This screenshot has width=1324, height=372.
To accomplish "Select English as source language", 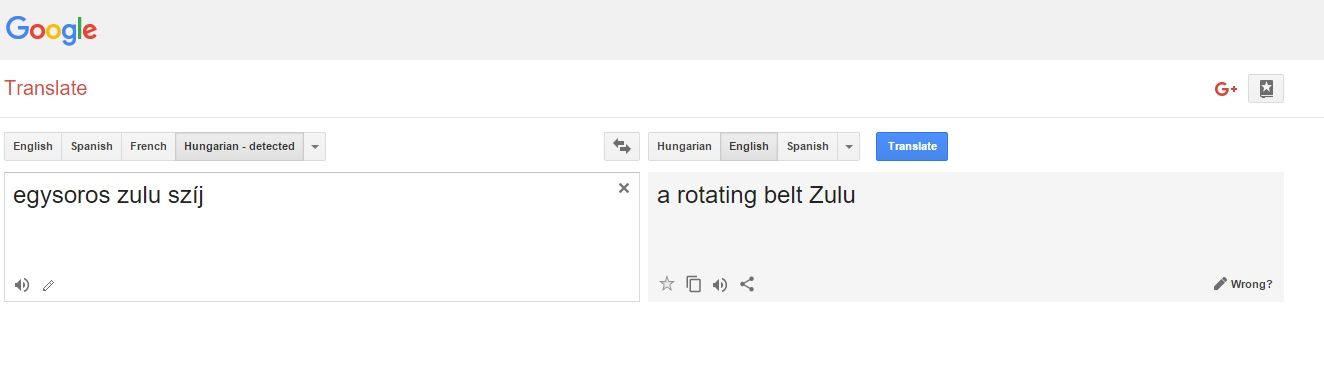I will (x=33, y=146).
